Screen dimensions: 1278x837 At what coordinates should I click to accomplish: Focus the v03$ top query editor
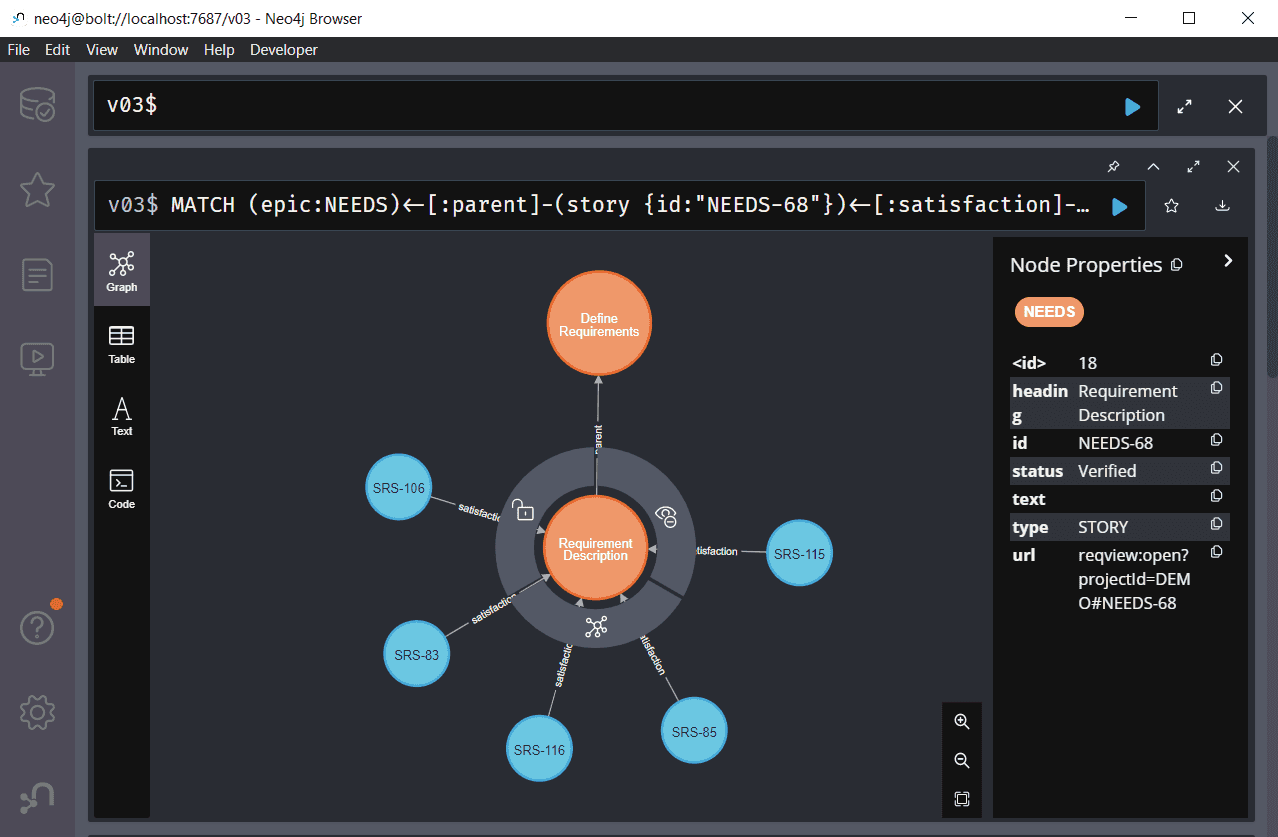(x=626, y=106)
